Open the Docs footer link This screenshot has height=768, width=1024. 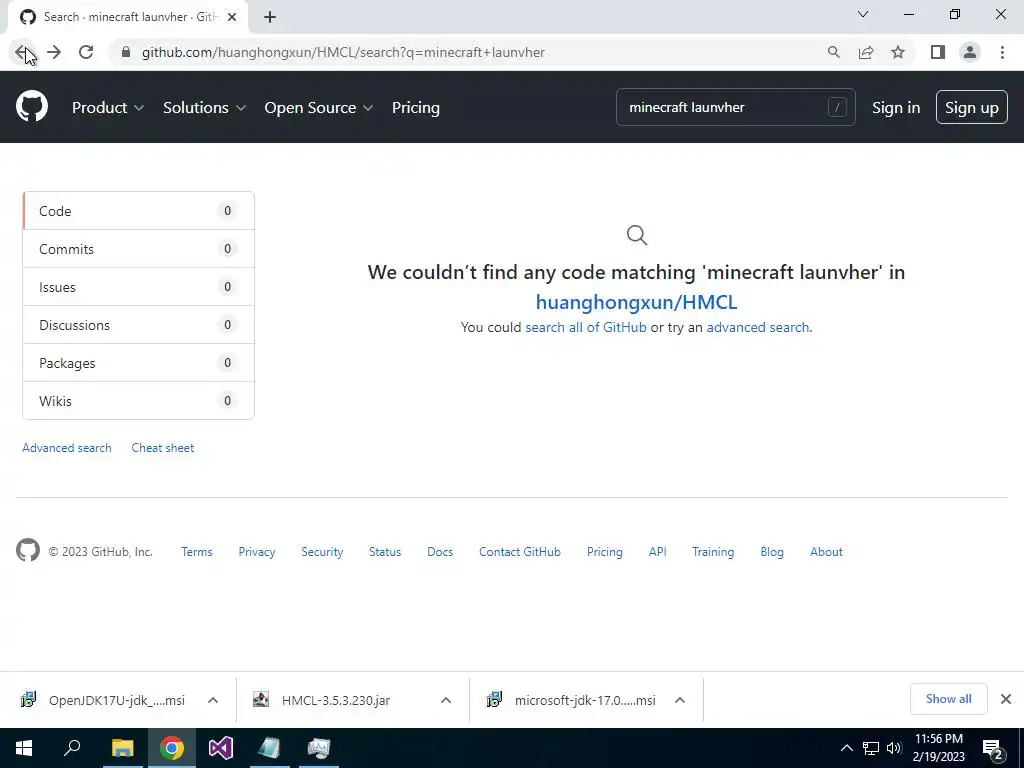pos(440,552)
